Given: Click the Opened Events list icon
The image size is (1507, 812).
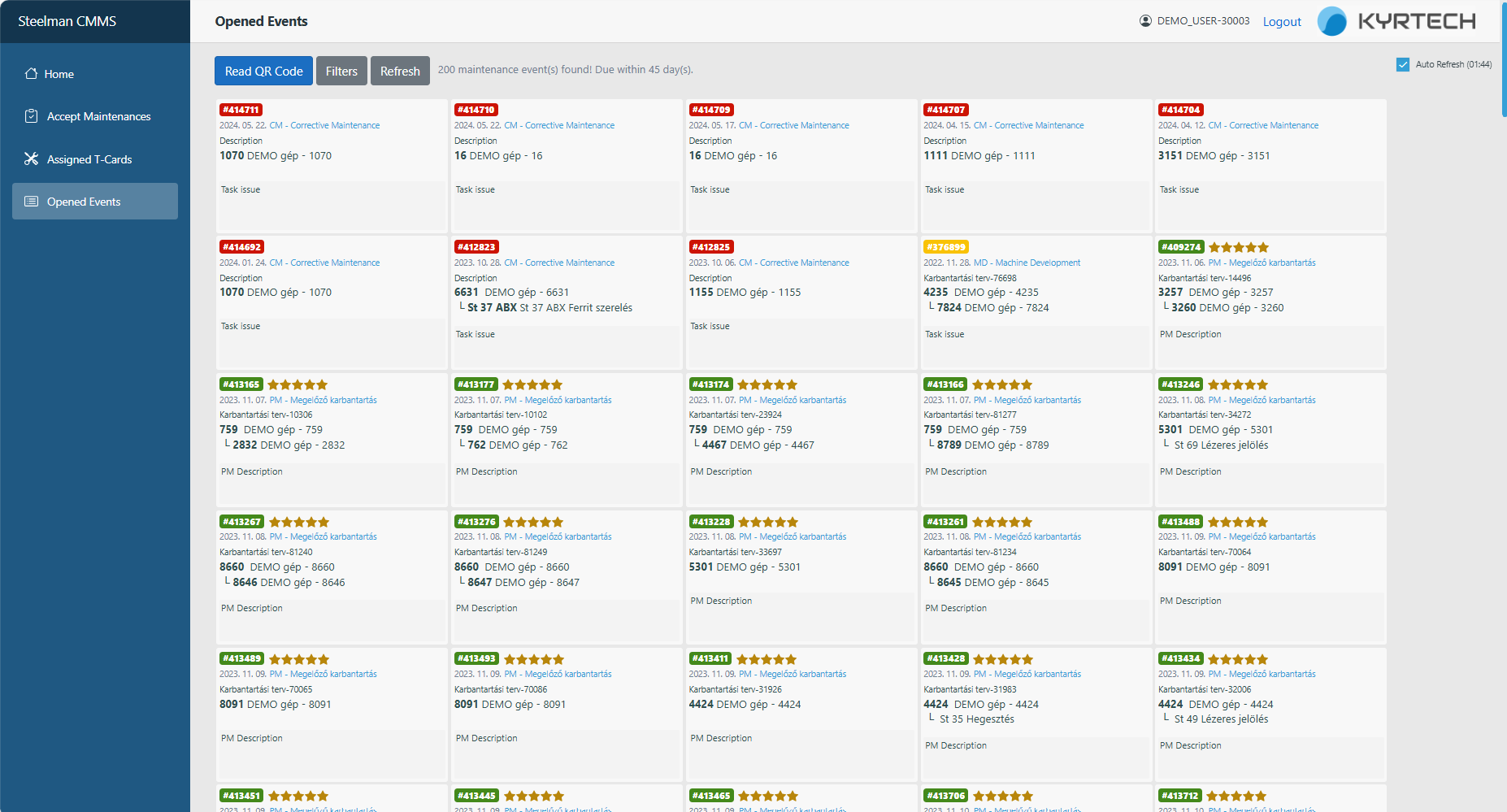Looking at the screenshot, I should 31,202.
